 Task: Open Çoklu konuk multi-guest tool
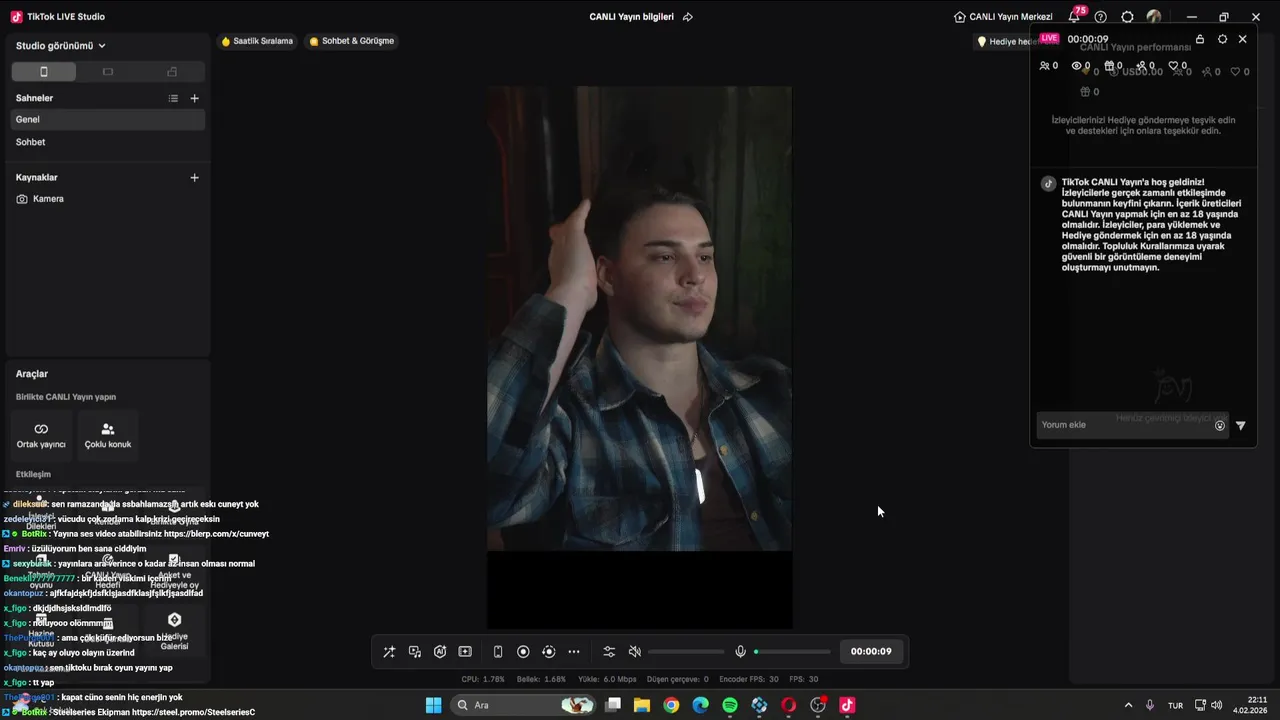pyautogui.click(x=108, y=434)
